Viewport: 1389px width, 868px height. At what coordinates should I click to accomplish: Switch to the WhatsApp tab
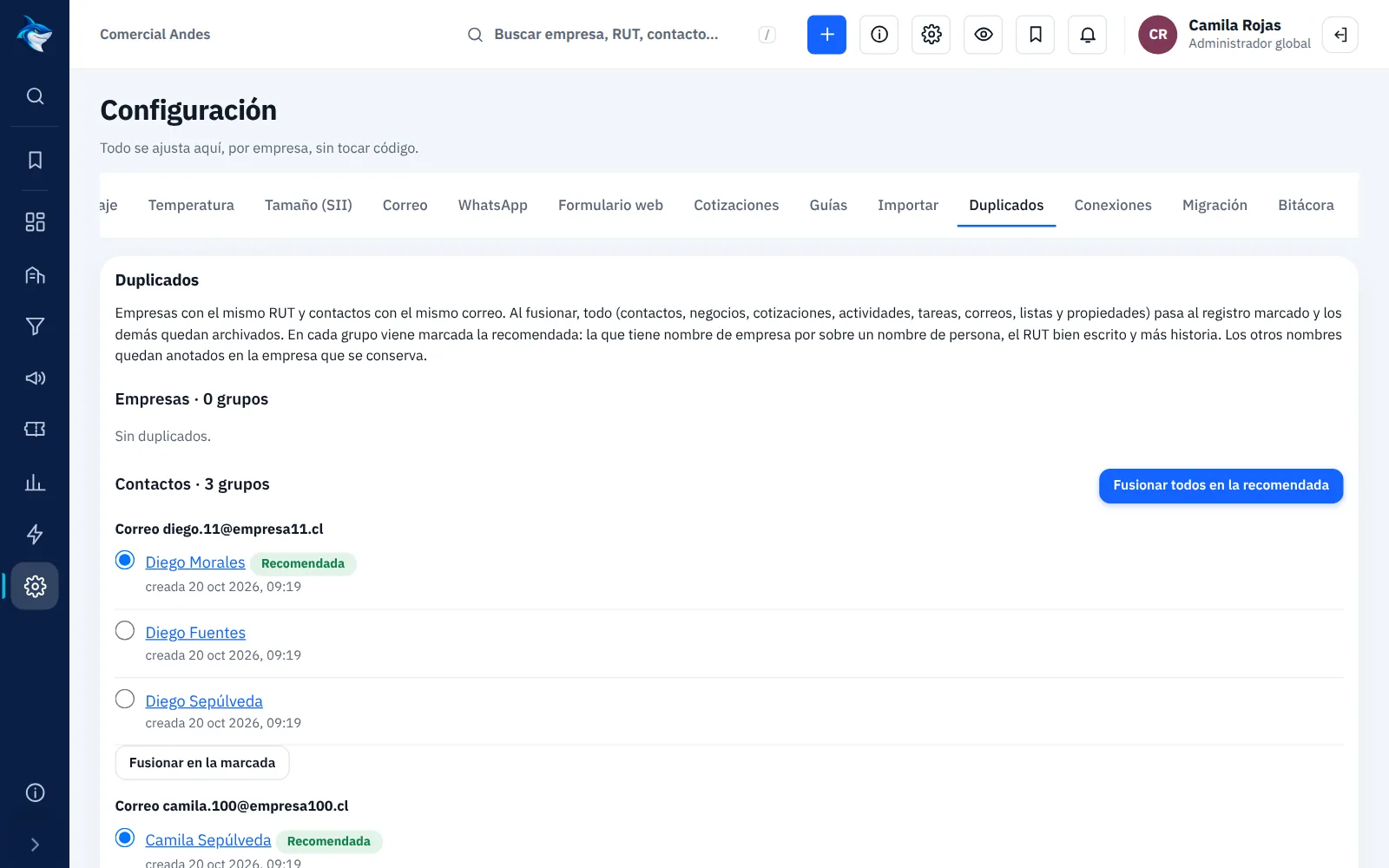[493, 205]
